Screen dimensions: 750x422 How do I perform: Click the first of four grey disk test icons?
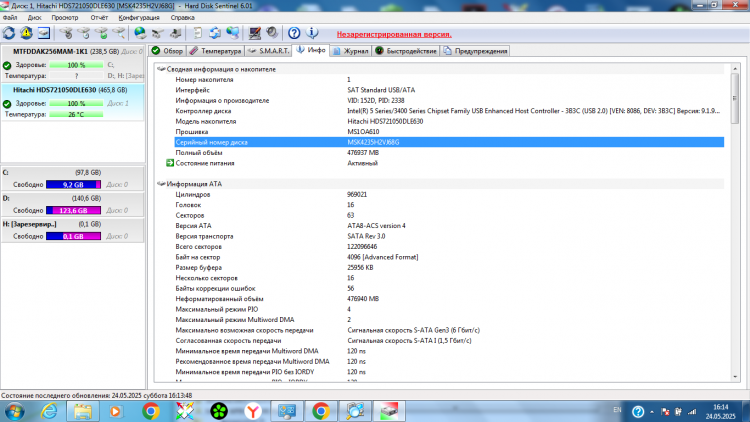[66, 33]
